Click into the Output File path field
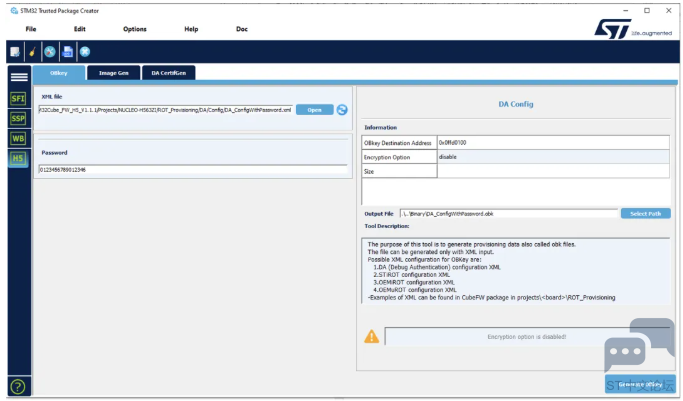 tap(509, 214)
